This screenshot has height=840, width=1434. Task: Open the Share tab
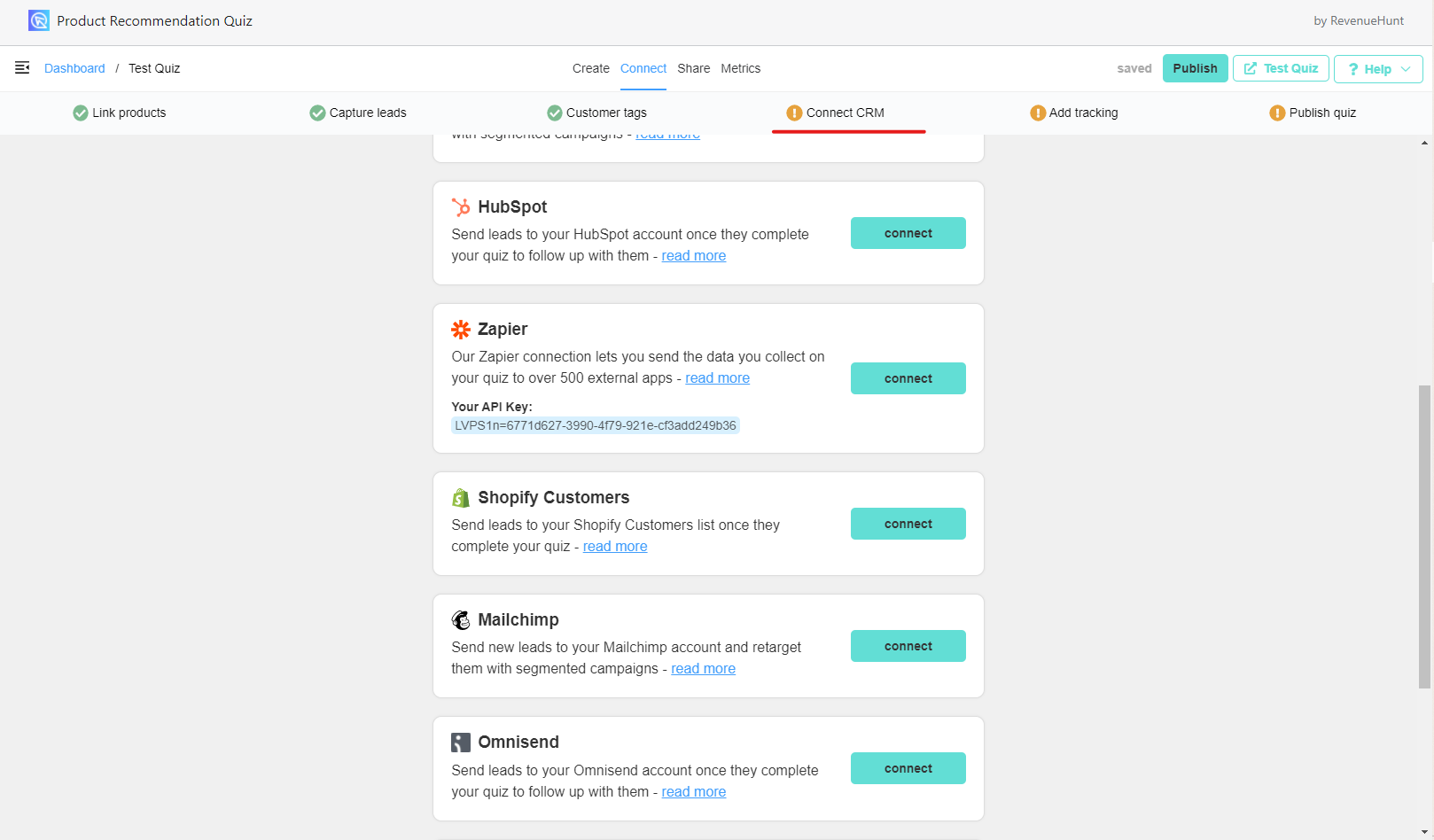694,68
